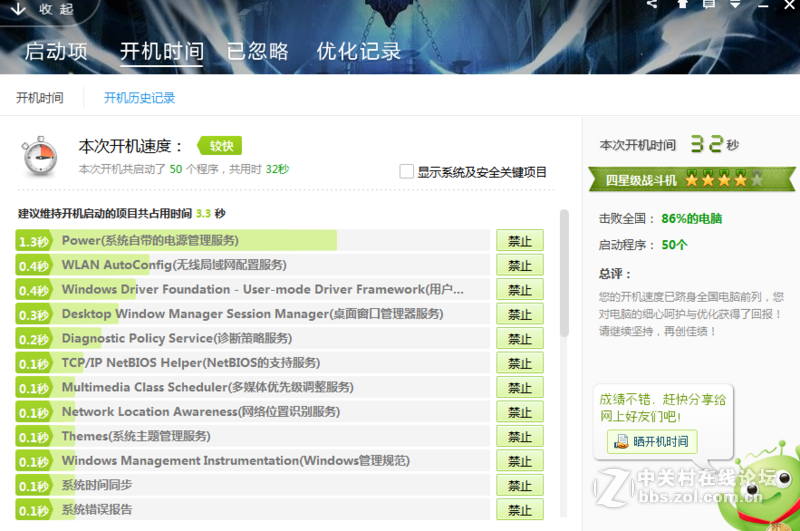Select Network Location Awareness row text
Screen dimensions: 800x531
(x=201, y=412)
